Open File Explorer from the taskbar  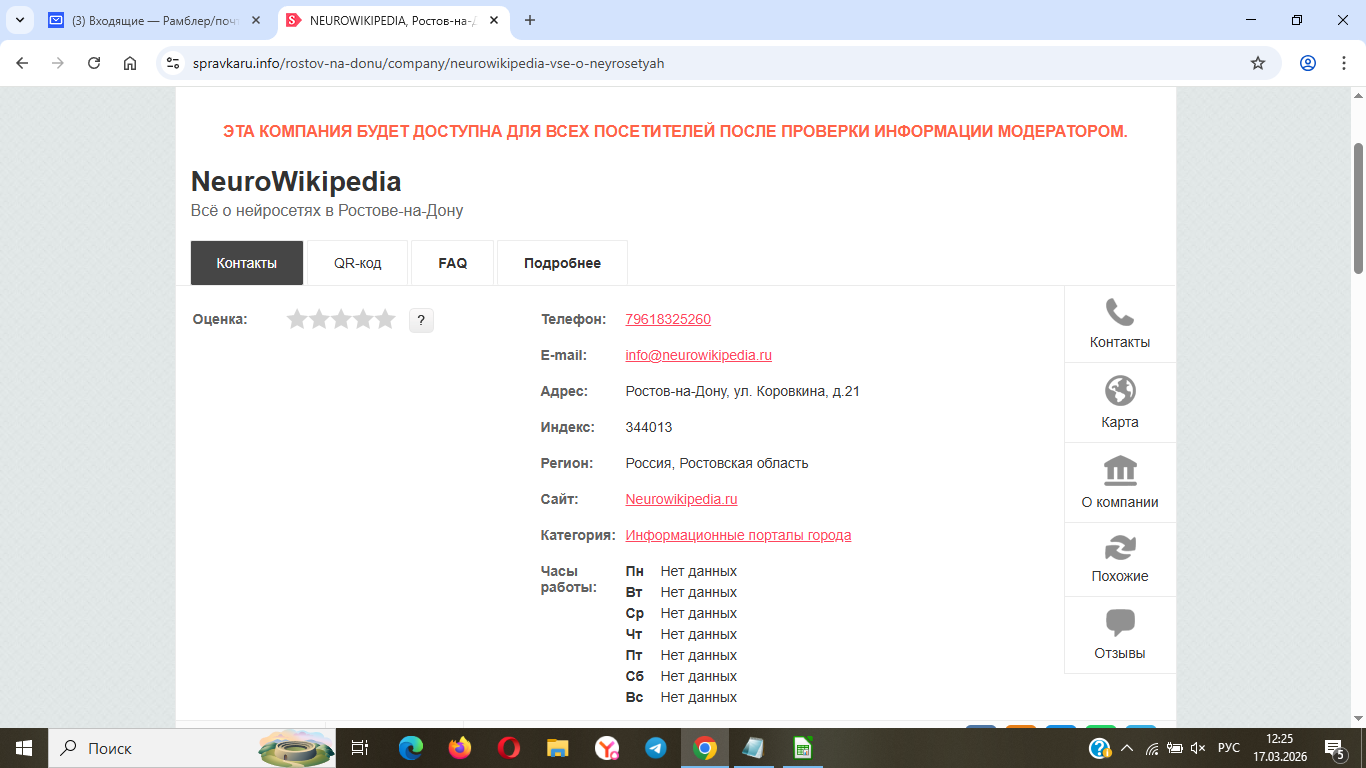[558, 748]
